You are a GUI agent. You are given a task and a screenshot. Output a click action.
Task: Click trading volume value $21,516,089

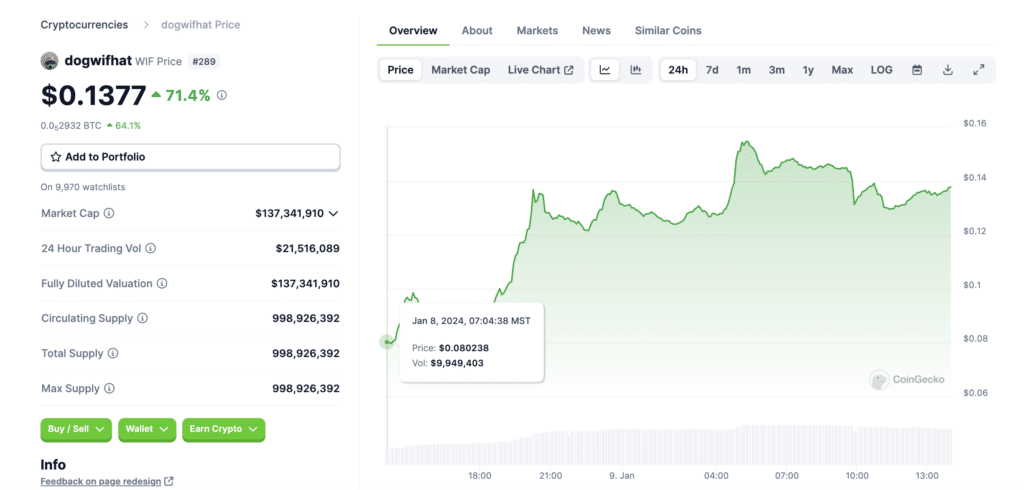[308, 248]
